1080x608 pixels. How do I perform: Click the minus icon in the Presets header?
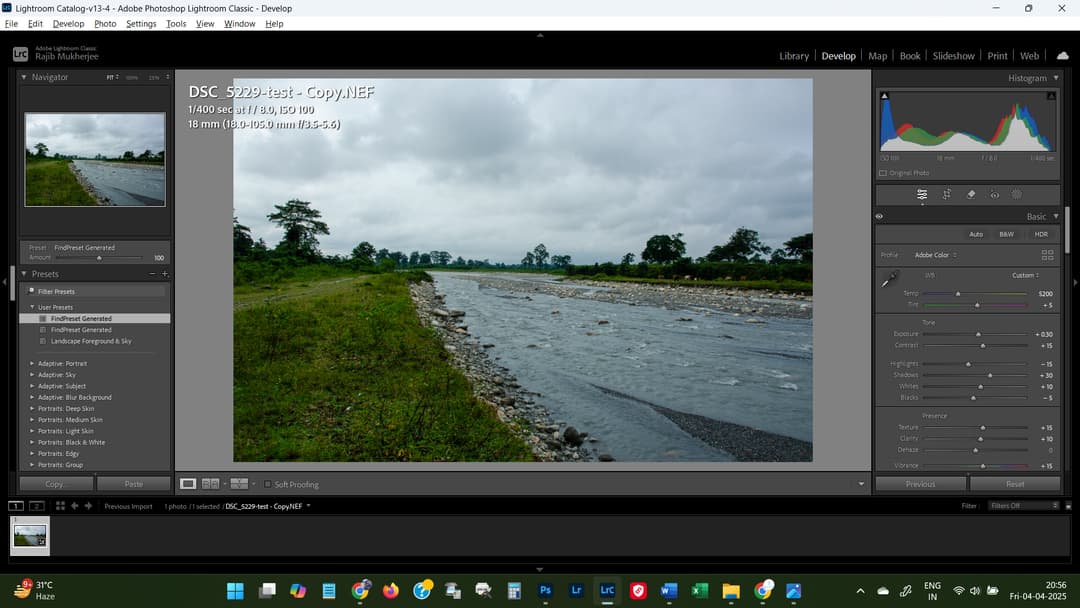(x=152, y=274)
